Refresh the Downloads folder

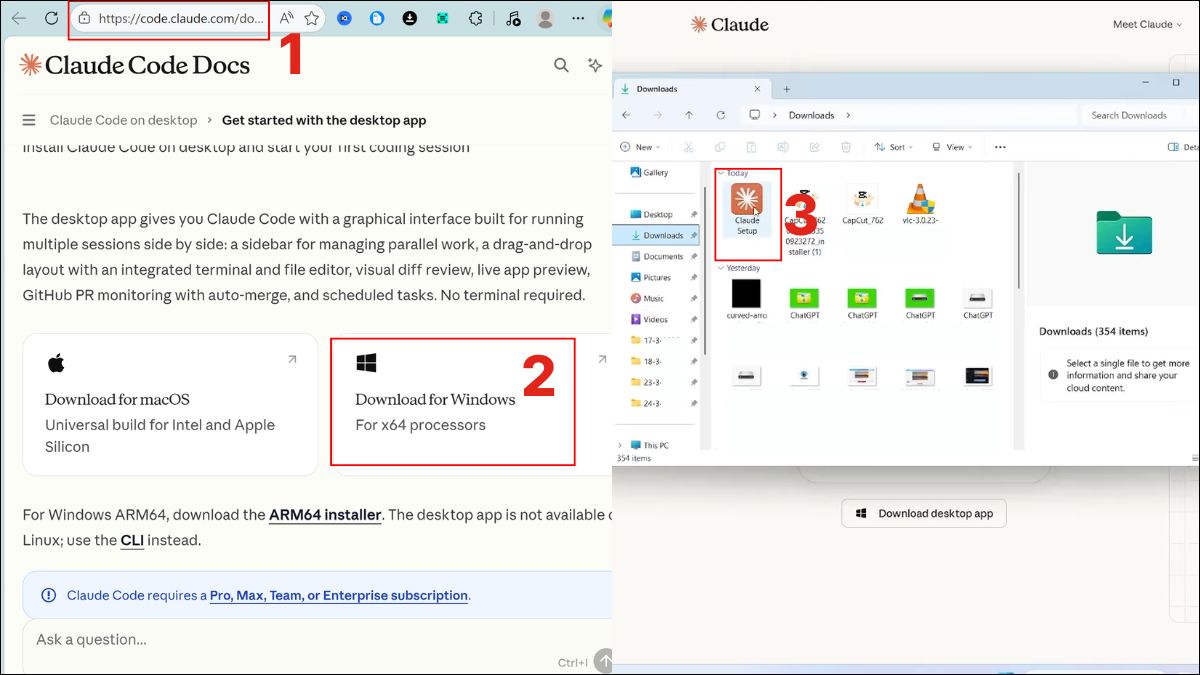pyautogui.click(x=719, y=115)
